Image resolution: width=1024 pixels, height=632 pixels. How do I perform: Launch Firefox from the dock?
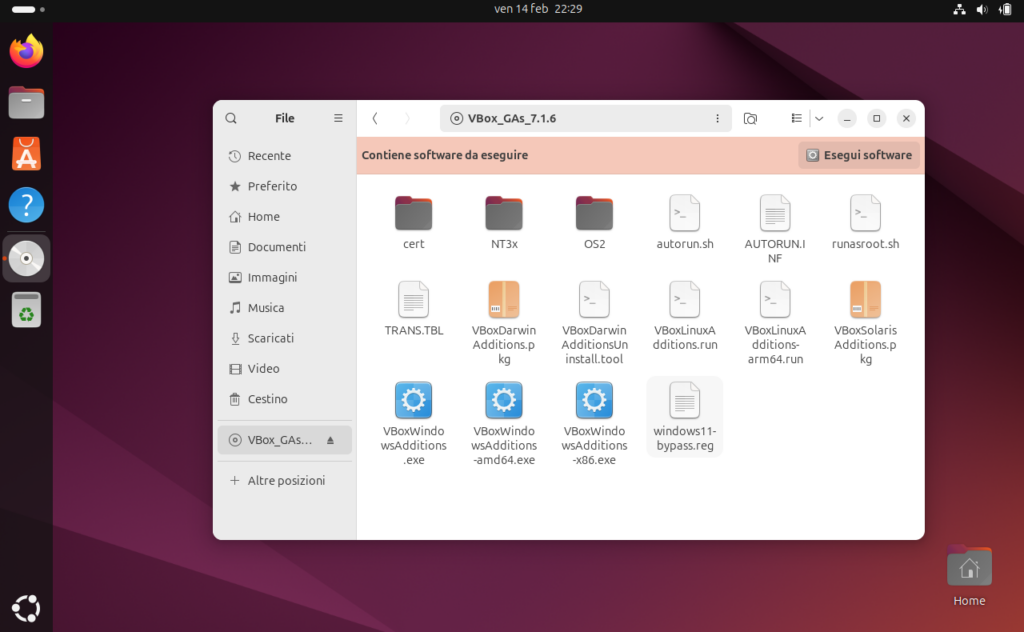pos(26,51)
